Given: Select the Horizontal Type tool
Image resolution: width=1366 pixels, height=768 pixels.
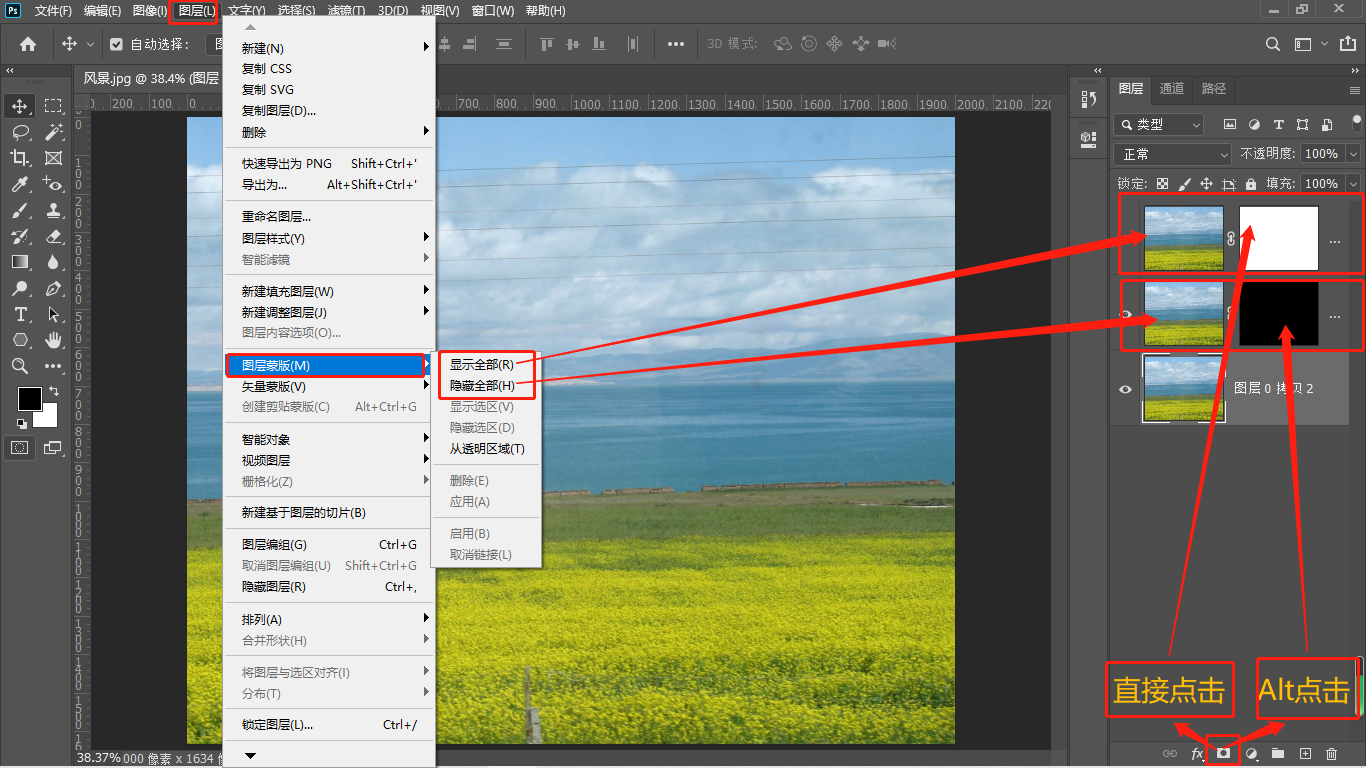Looking at the screenshot, I should coord(20,314).
